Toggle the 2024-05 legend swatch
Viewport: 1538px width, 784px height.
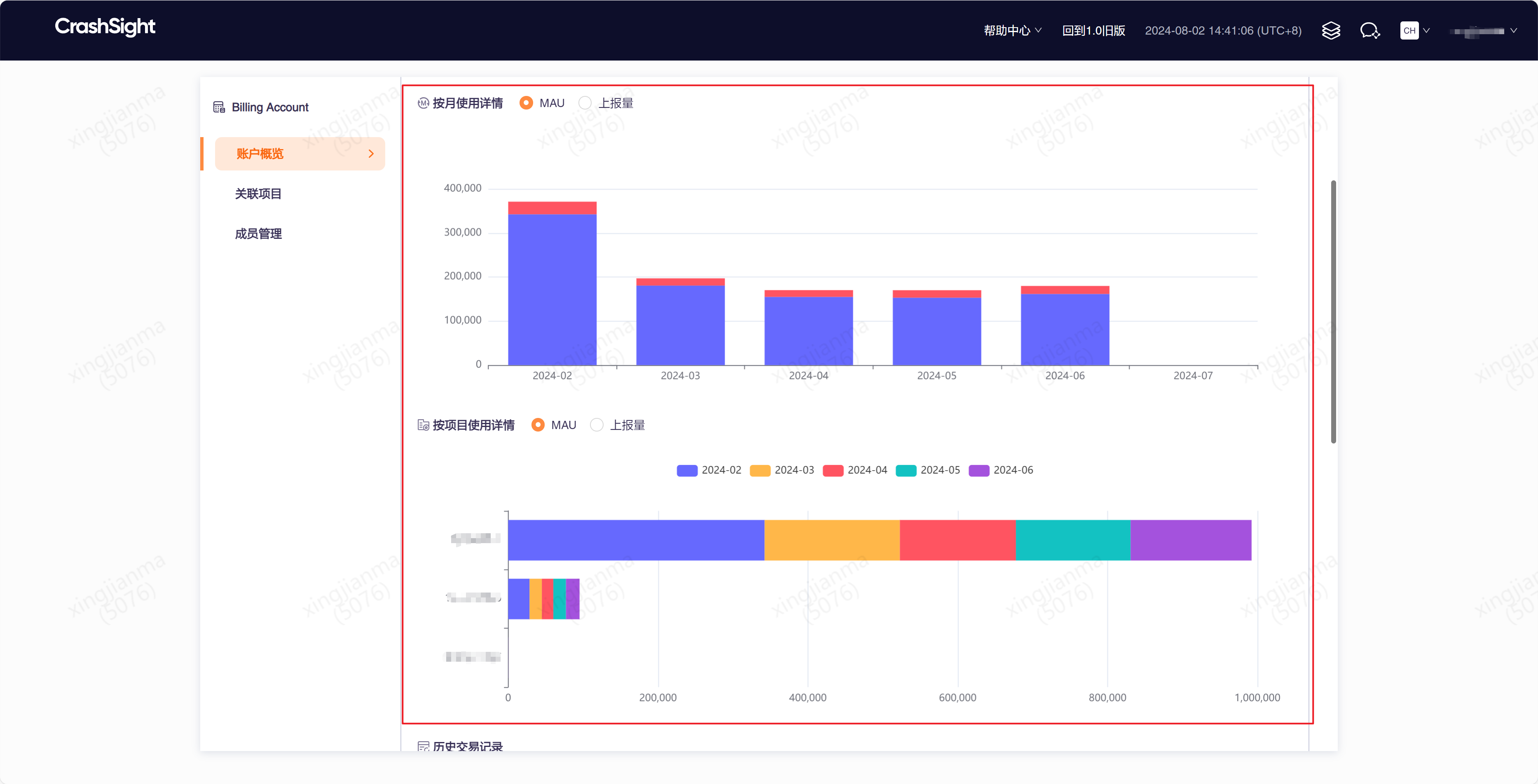click(906, 470)
